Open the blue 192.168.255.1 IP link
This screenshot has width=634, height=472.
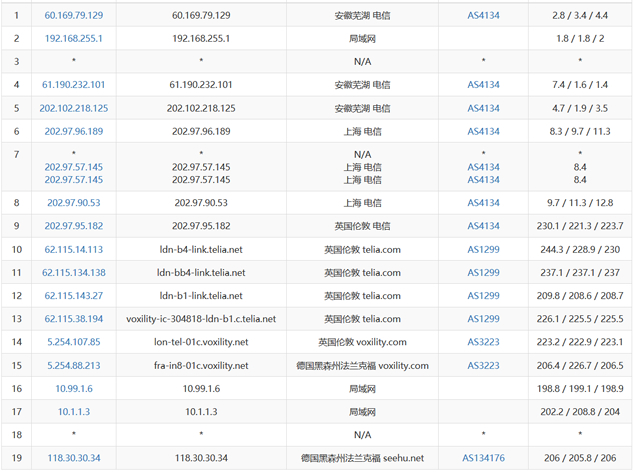tap(74, 39)
